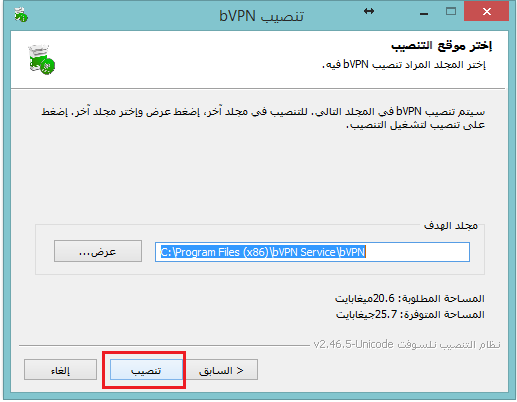Click the available space text showing 25.7

[x=410, y=314]
